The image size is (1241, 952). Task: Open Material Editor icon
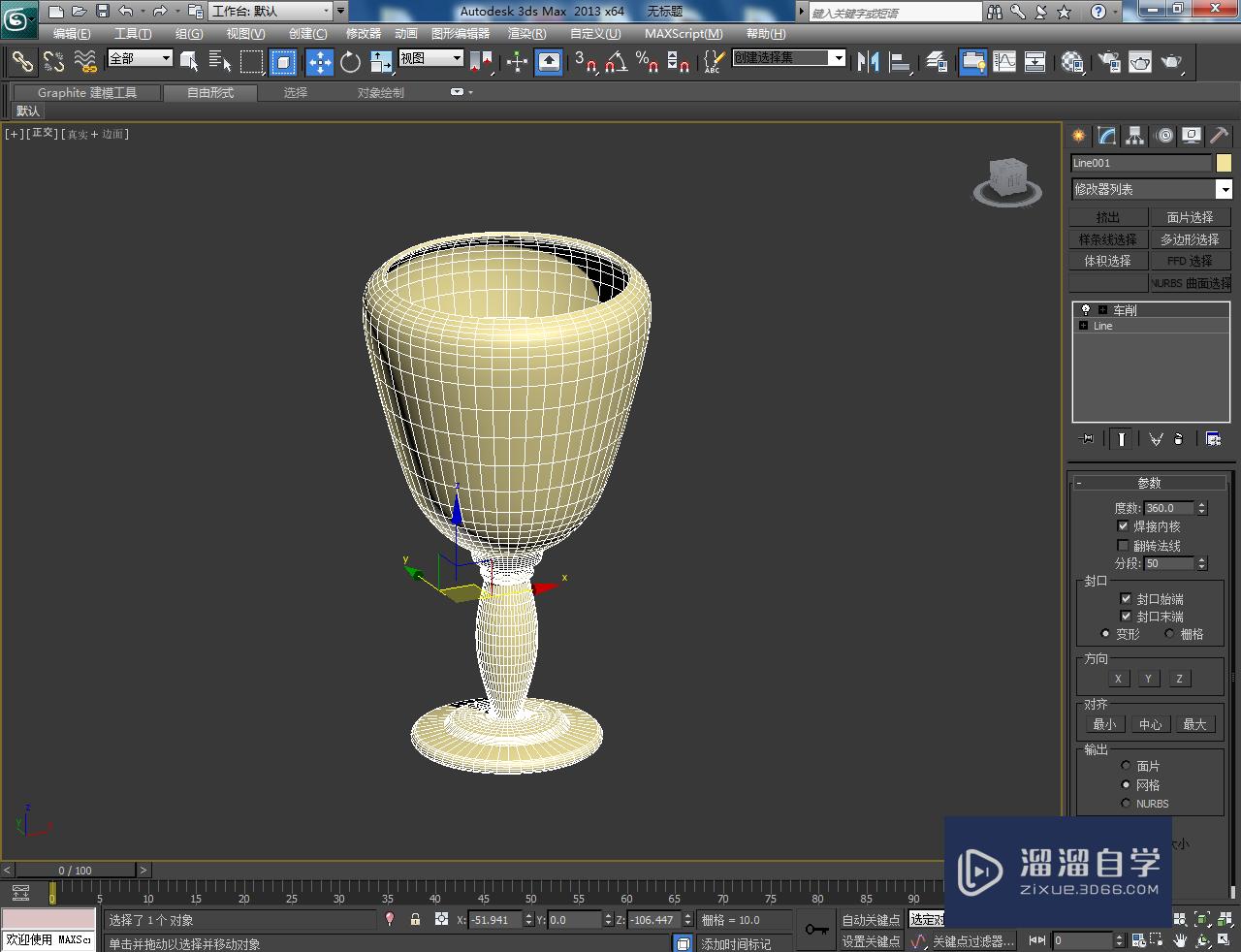(x=1072, y=62)
